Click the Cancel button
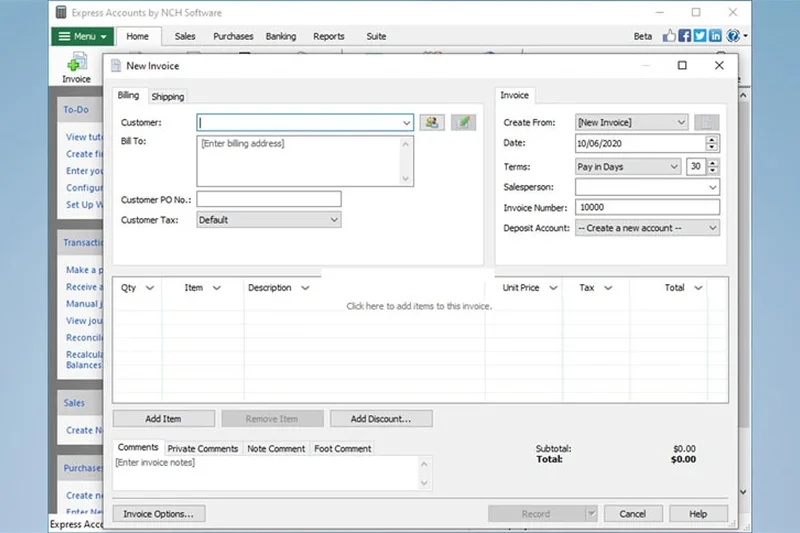 click(x=633, y=514)
